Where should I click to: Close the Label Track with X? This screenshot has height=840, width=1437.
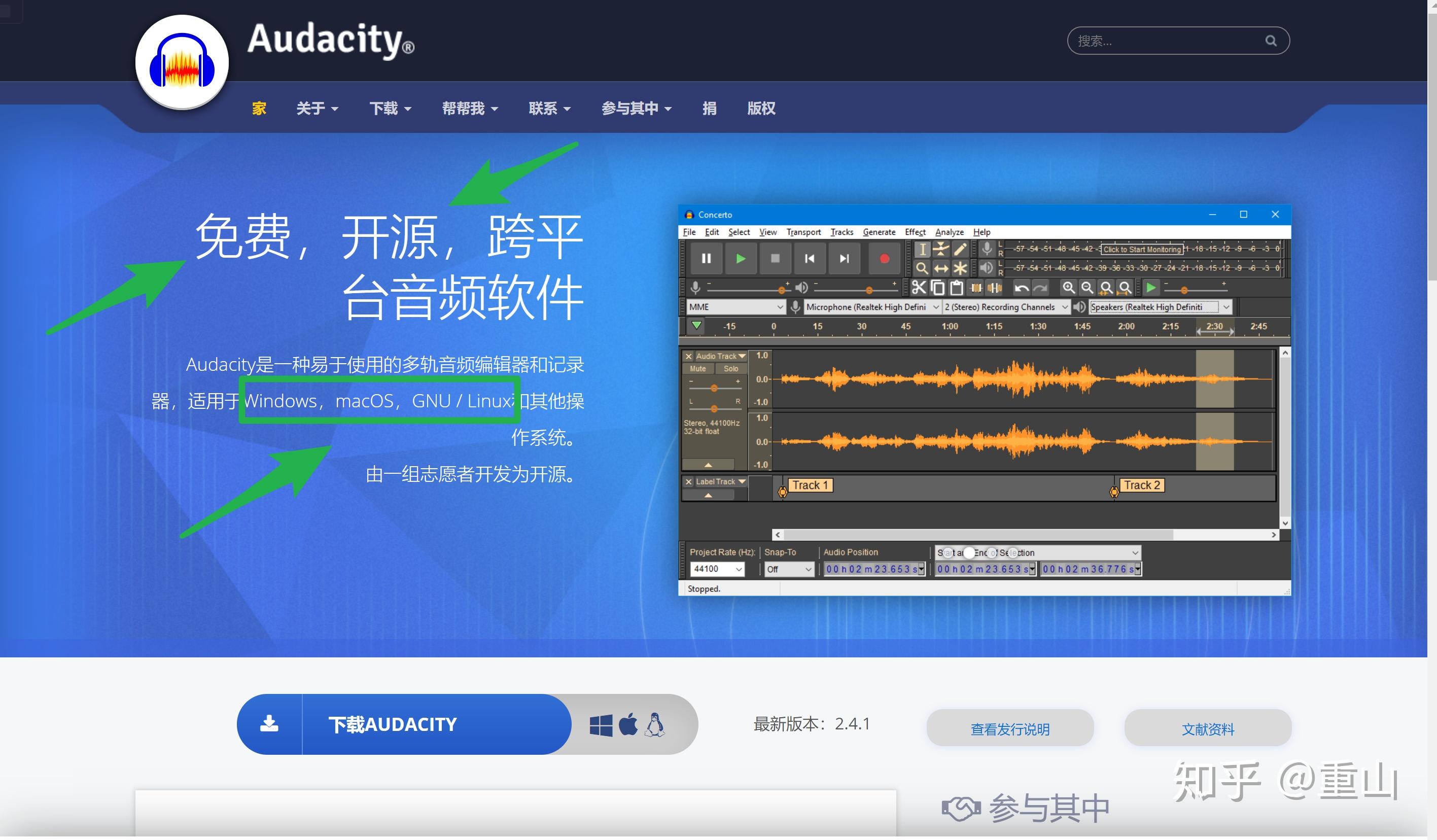pos(688,482)
